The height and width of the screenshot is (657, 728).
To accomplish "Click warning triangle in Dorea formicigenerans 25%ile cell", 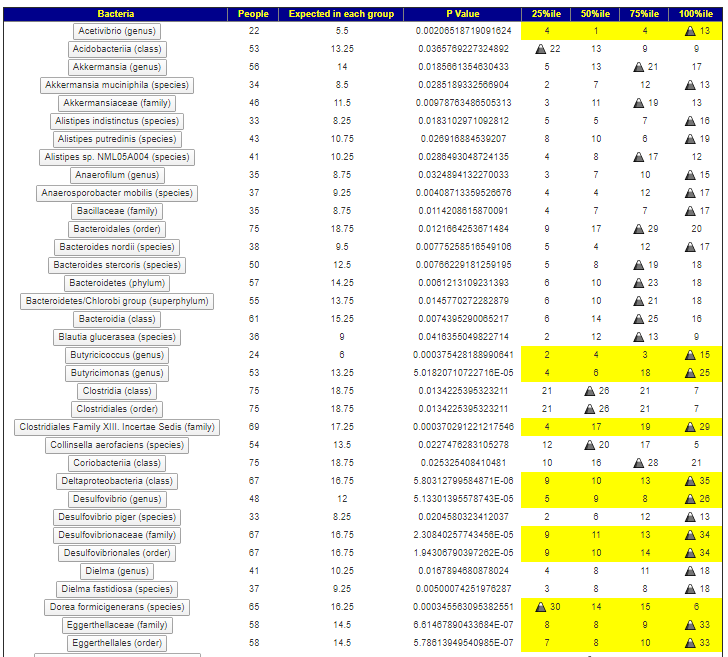I will click(x=541, y=607).
